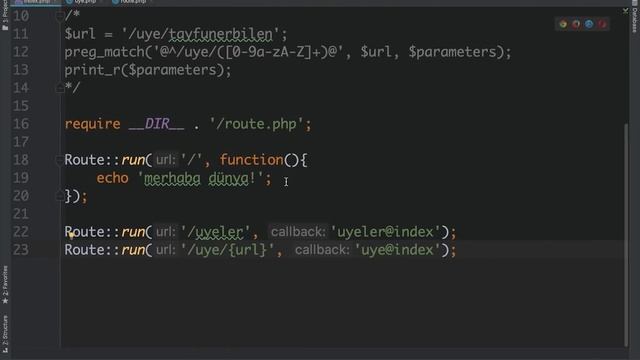Viewport: 640px width, 360px height.
Task: Fold the closure starting at line 18
Action: click(60, 160)
